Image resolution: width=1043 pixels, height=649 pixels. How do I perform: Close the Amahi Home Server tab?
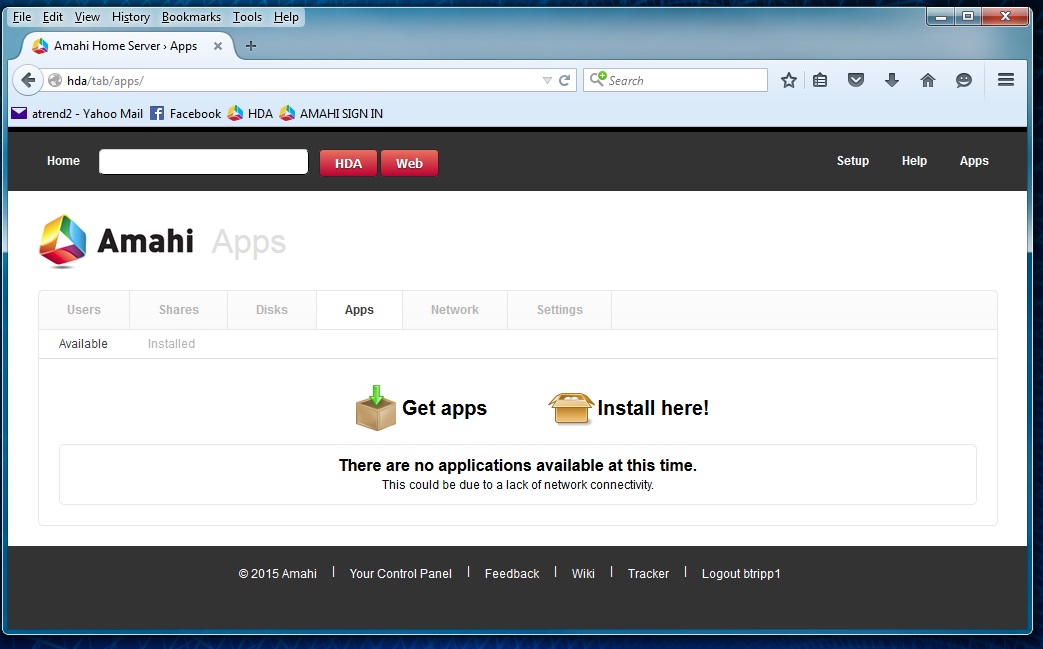pos(218,46)
